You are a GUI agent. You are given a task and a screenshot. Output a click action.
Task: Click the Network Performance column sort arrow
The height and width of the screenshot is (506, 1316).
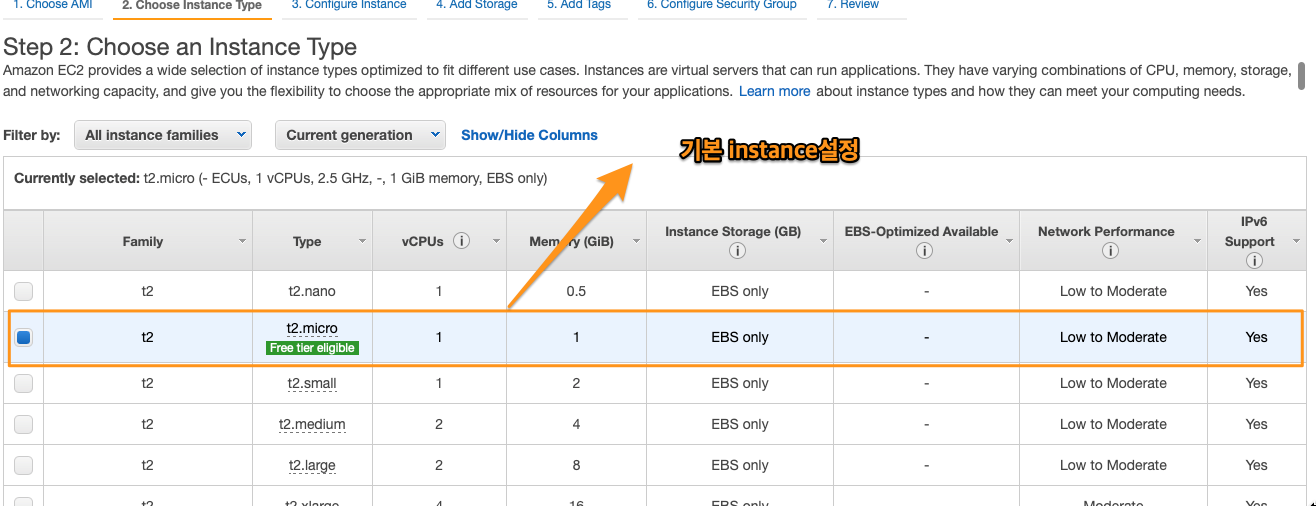point(1197,242)
